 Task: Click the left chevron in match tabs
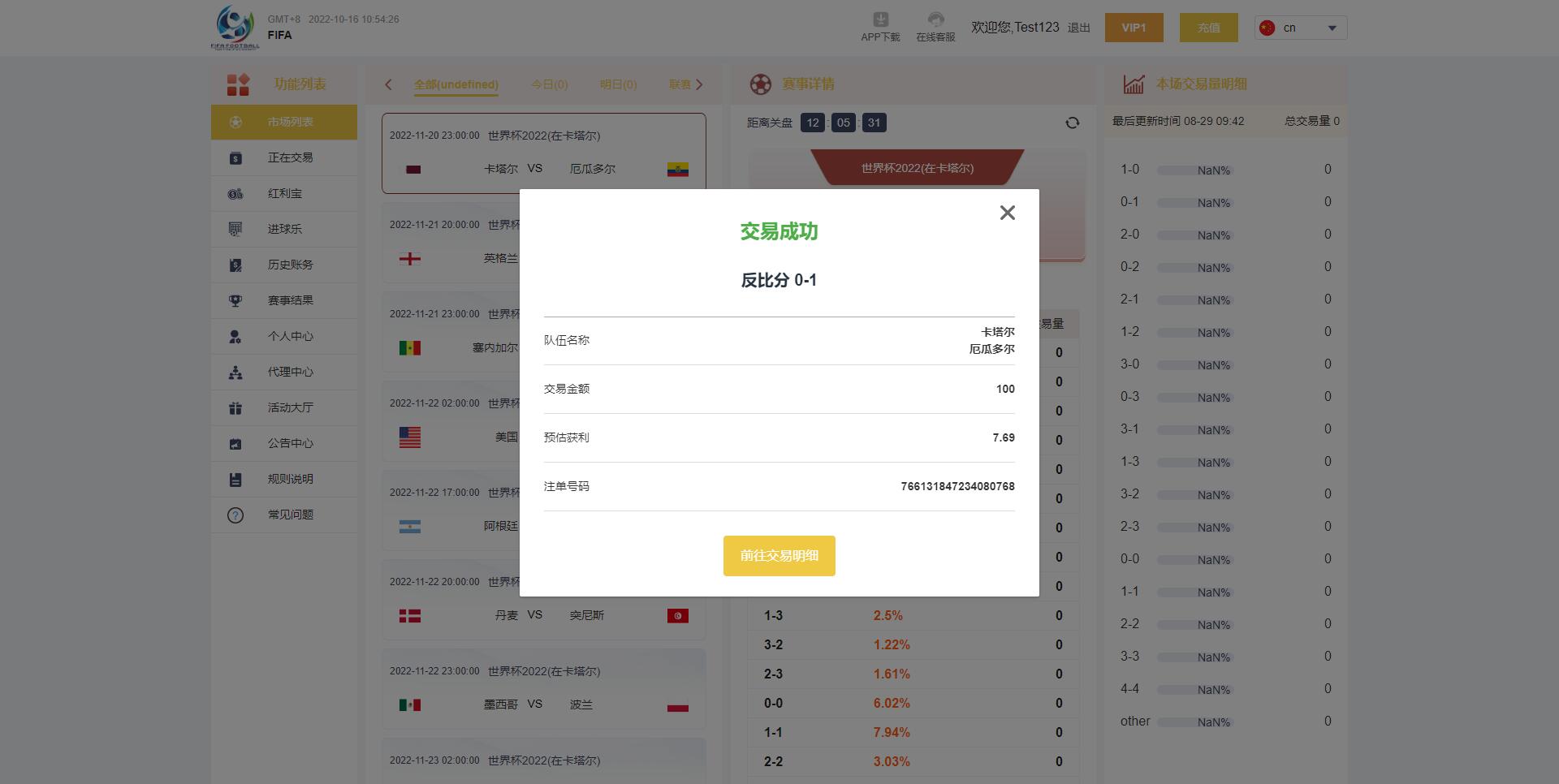point(388,84)
